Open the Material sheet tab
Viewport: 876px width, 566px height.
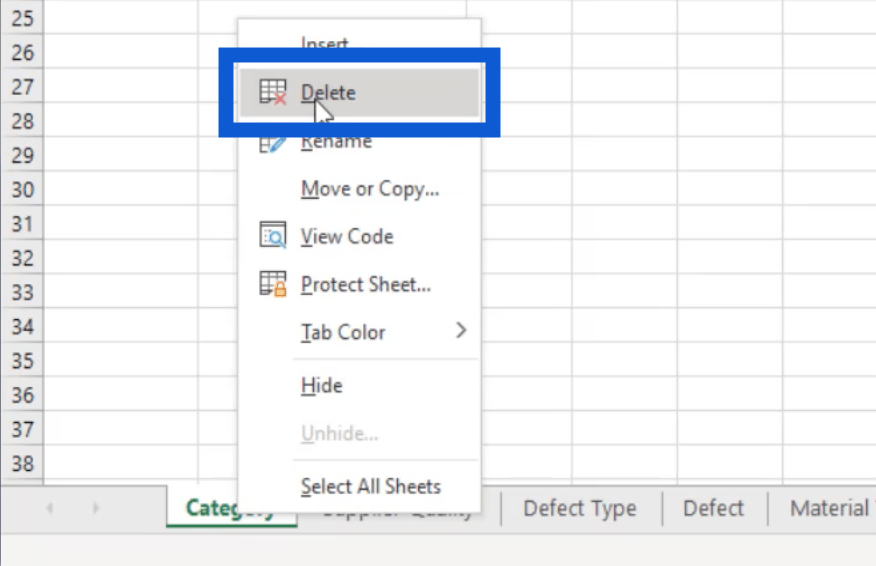(829, 509)
